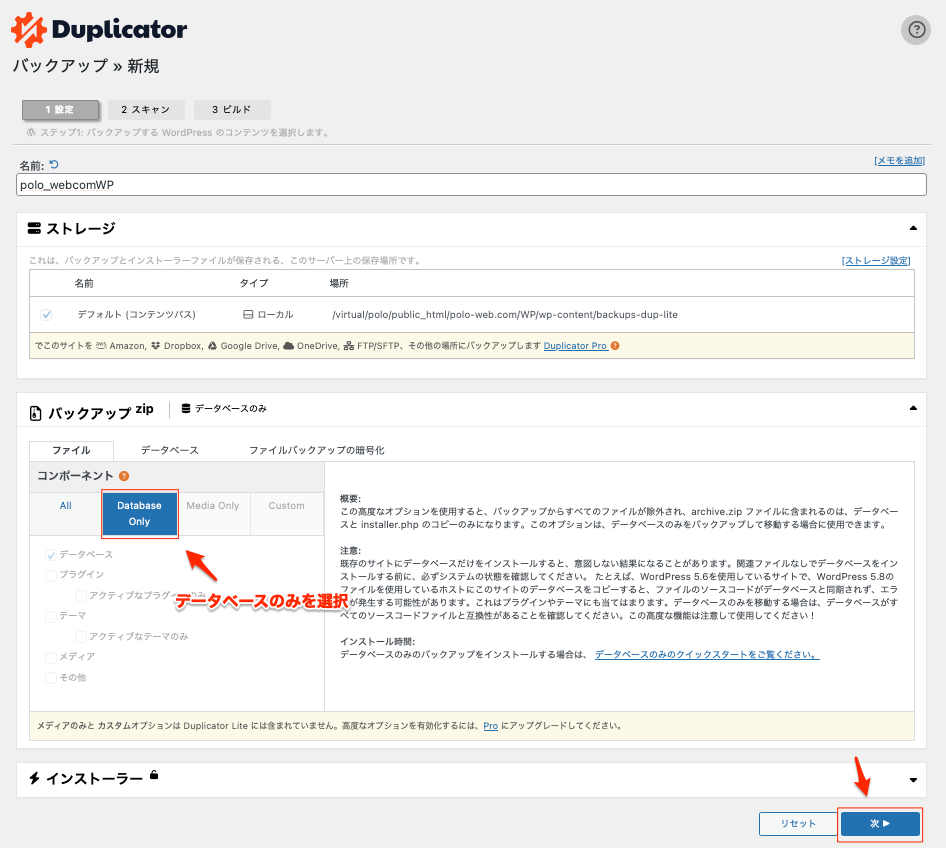946x848 pixels.
Task: Open the ストレージ設定 link
Action: [876, 261]
